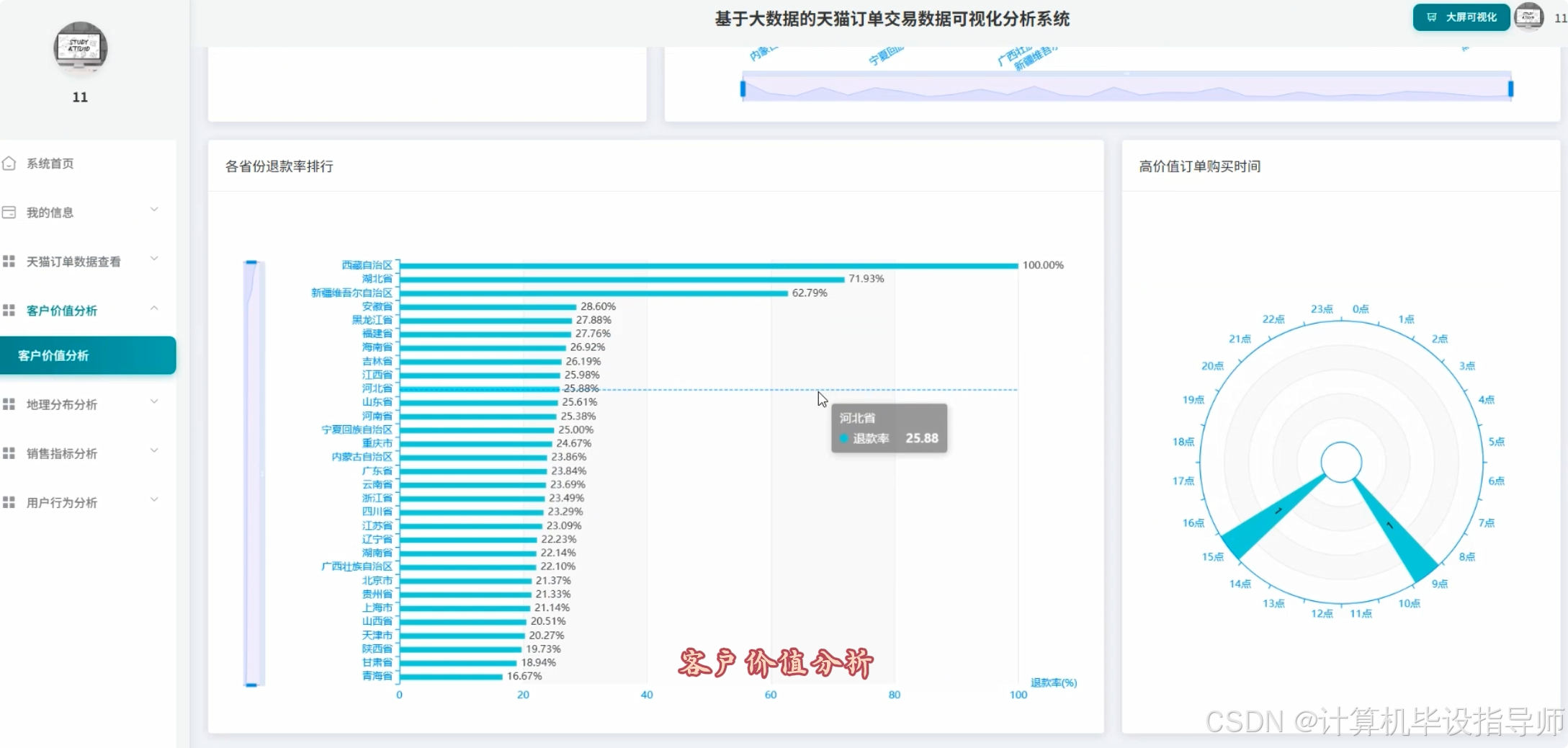Click the user avatar in top-right header

click(1528, 17)
